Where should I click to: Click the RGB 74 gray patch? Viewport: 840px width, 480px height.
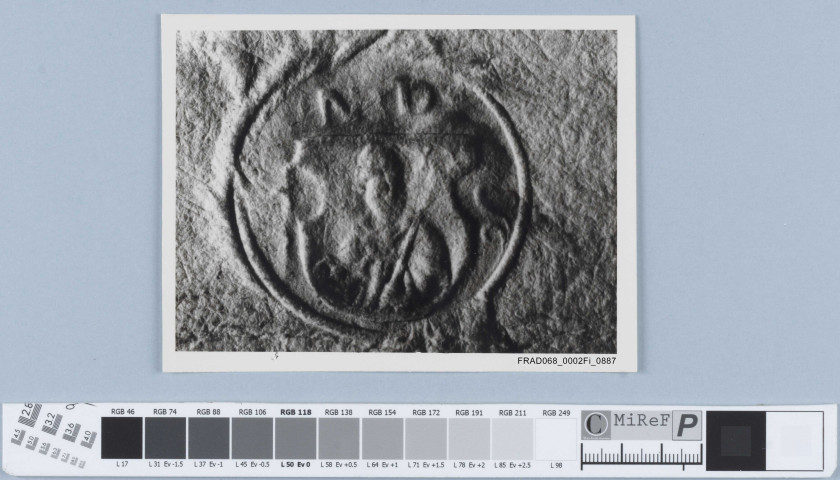coord(165,438)
